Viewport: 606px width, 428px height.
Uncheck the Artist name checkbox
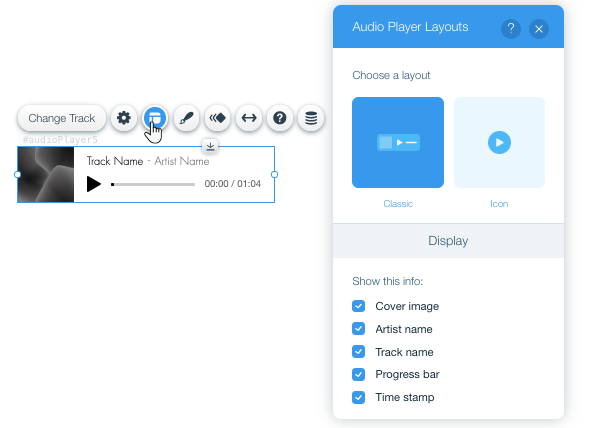click(358, 329)
